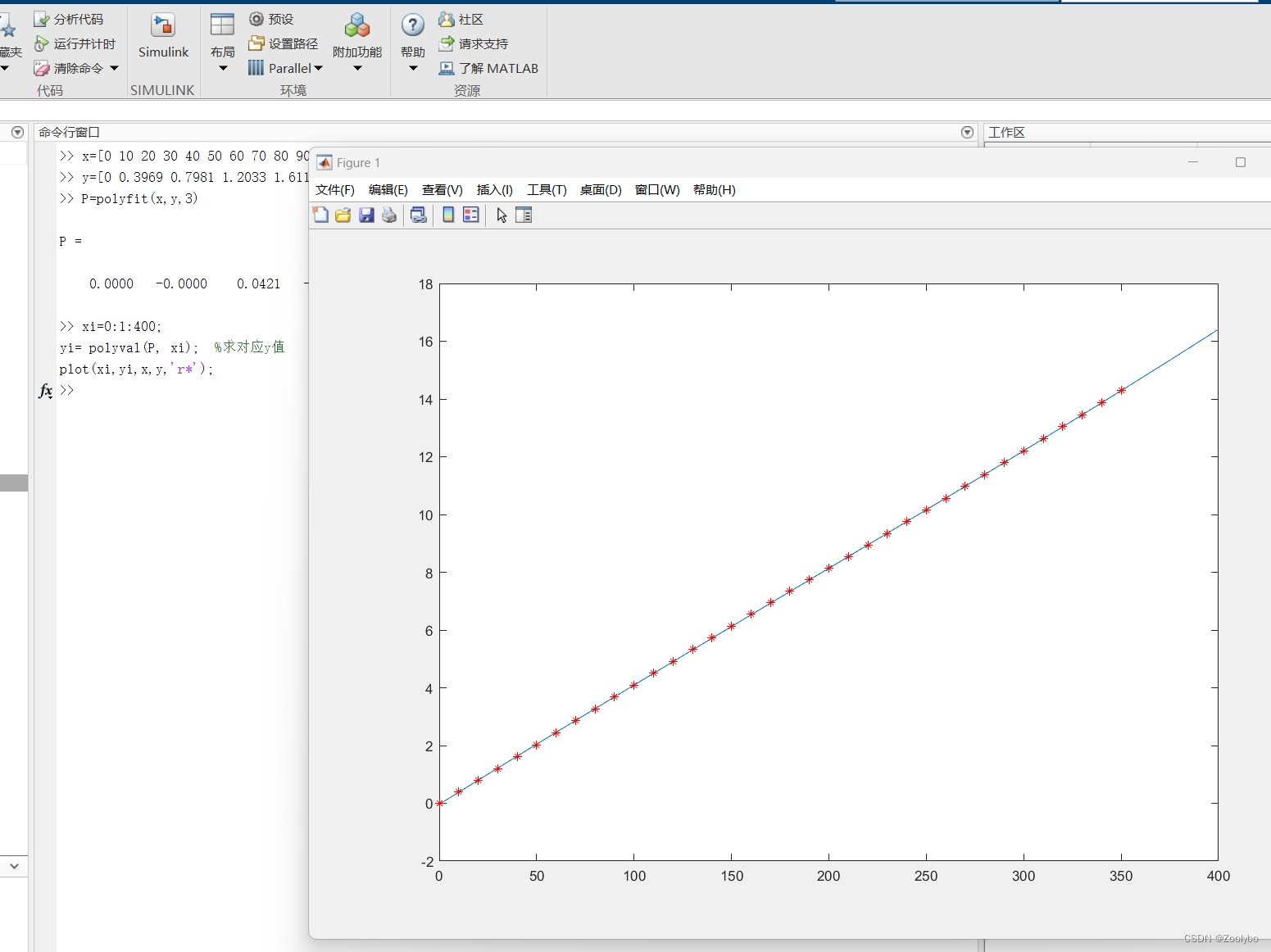This screenshot has height=952, width=1271.
Task: Enable edit-plot mode with the arrow icon
Action: click(501, 215)
